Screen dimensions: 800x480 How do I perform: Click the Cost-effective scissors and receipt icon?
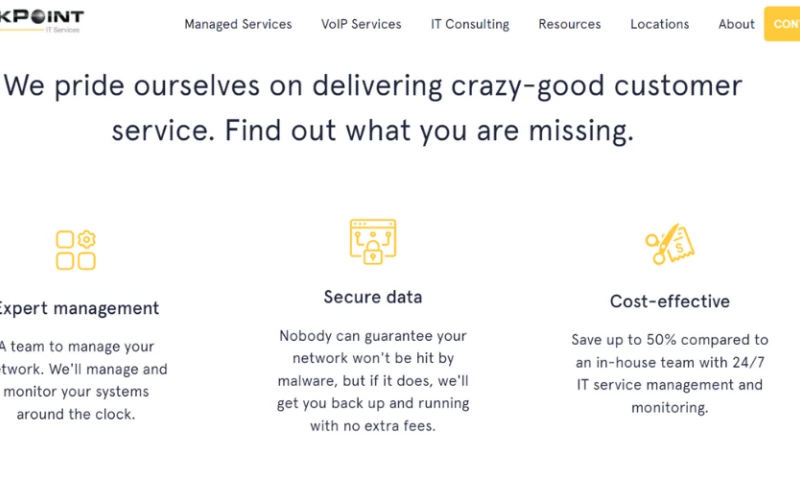point(669,244)
